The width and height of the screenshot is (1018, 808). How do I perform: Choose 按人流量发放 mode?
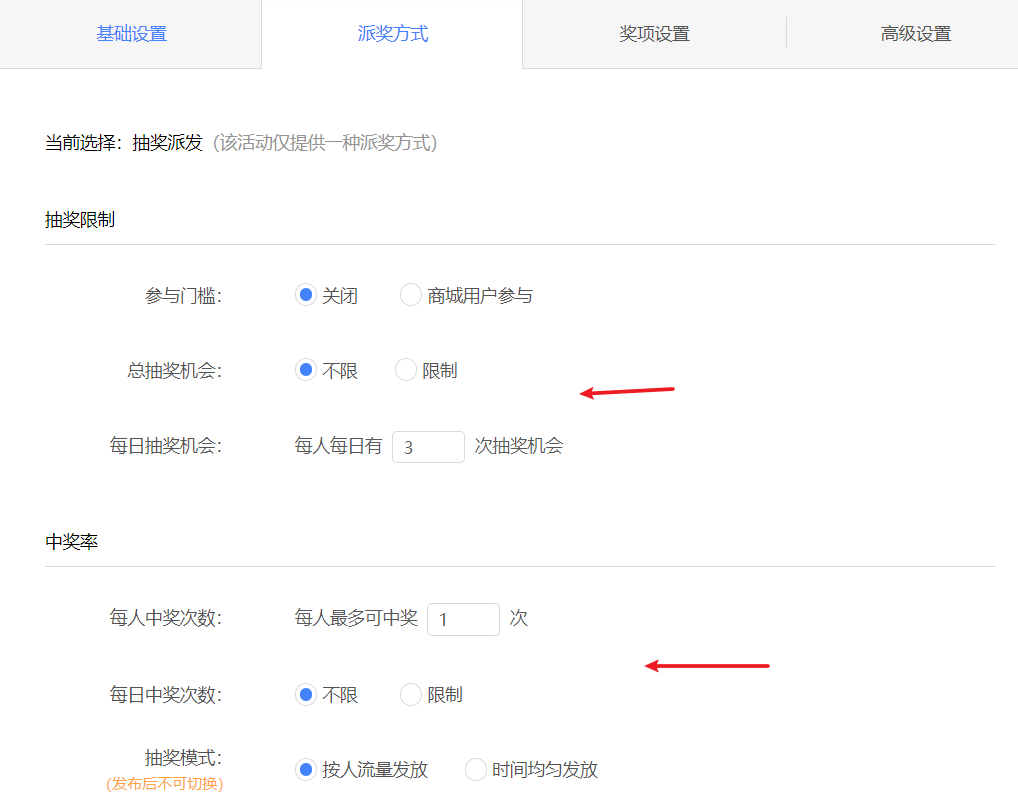pos(306,769)
